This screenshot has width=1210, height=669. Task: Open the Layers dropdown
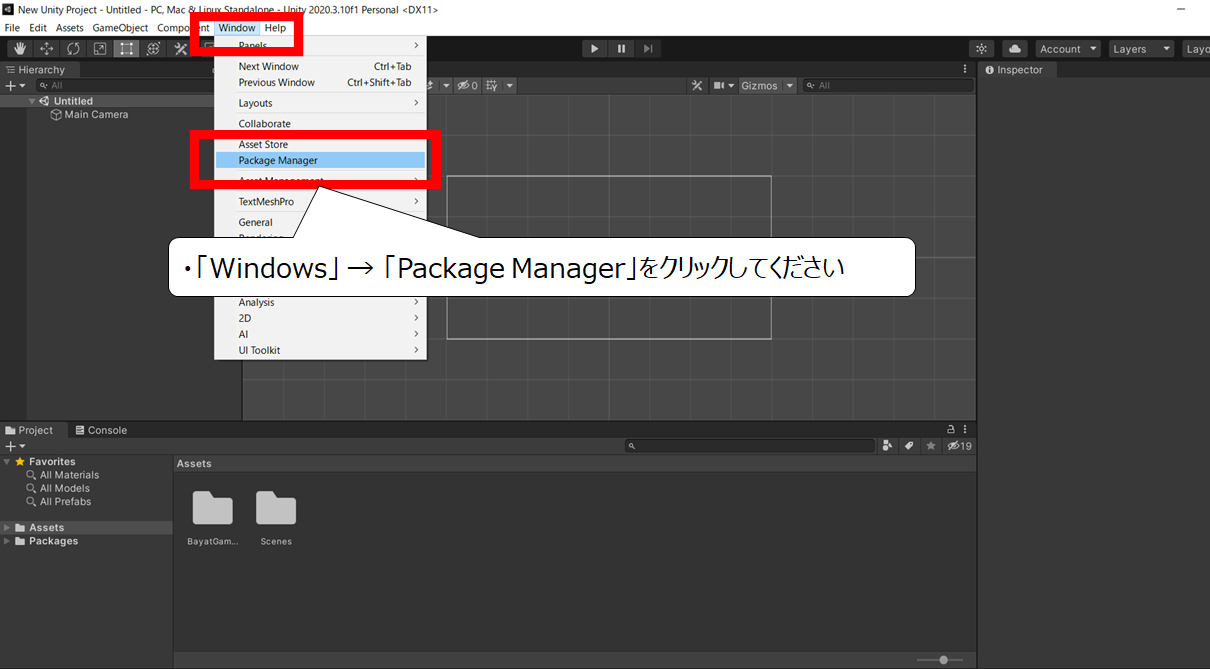click(x=1142, y=49)
